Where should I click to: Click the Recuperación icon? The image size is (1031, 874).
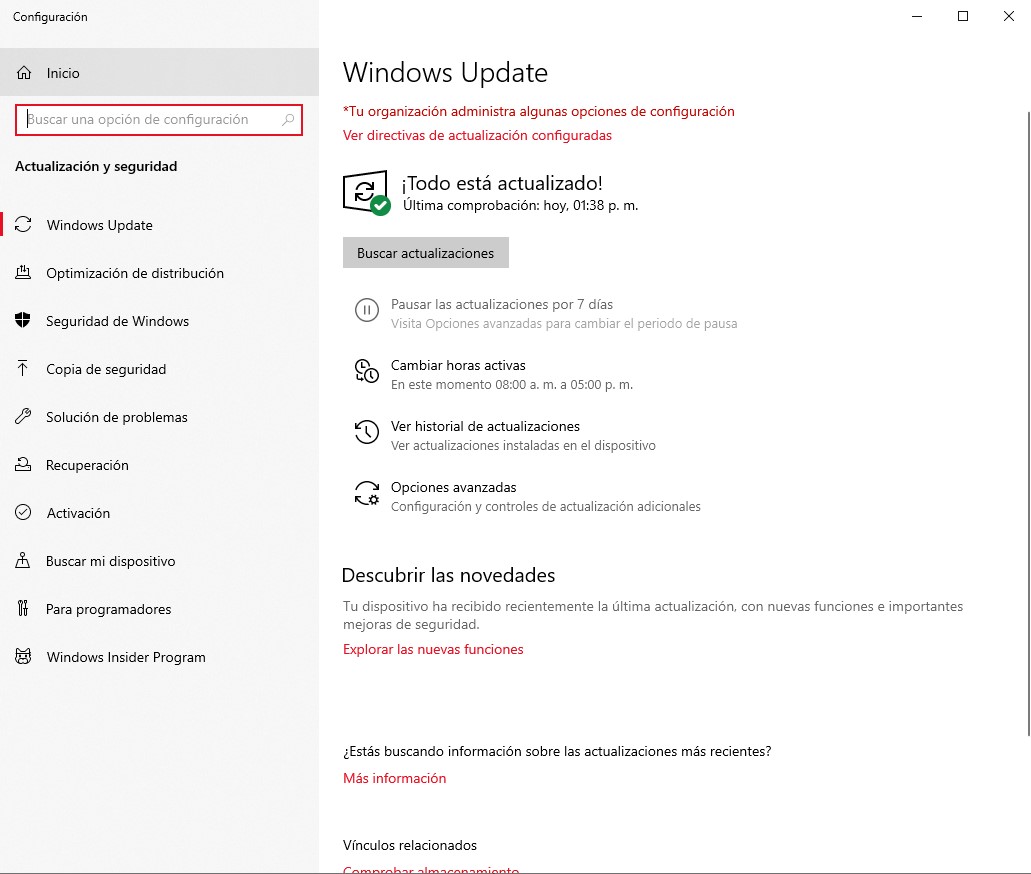pos(23,464)
